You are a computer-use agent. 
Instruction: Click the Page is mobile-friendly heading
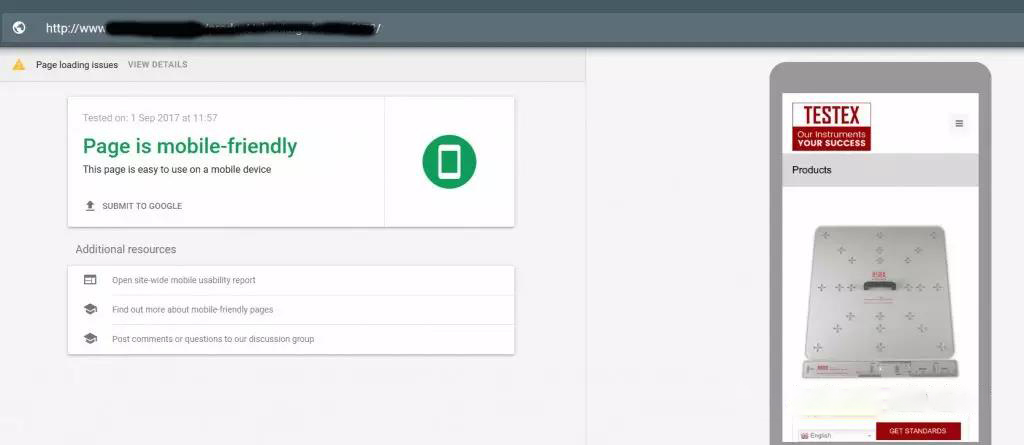point(190,146)
